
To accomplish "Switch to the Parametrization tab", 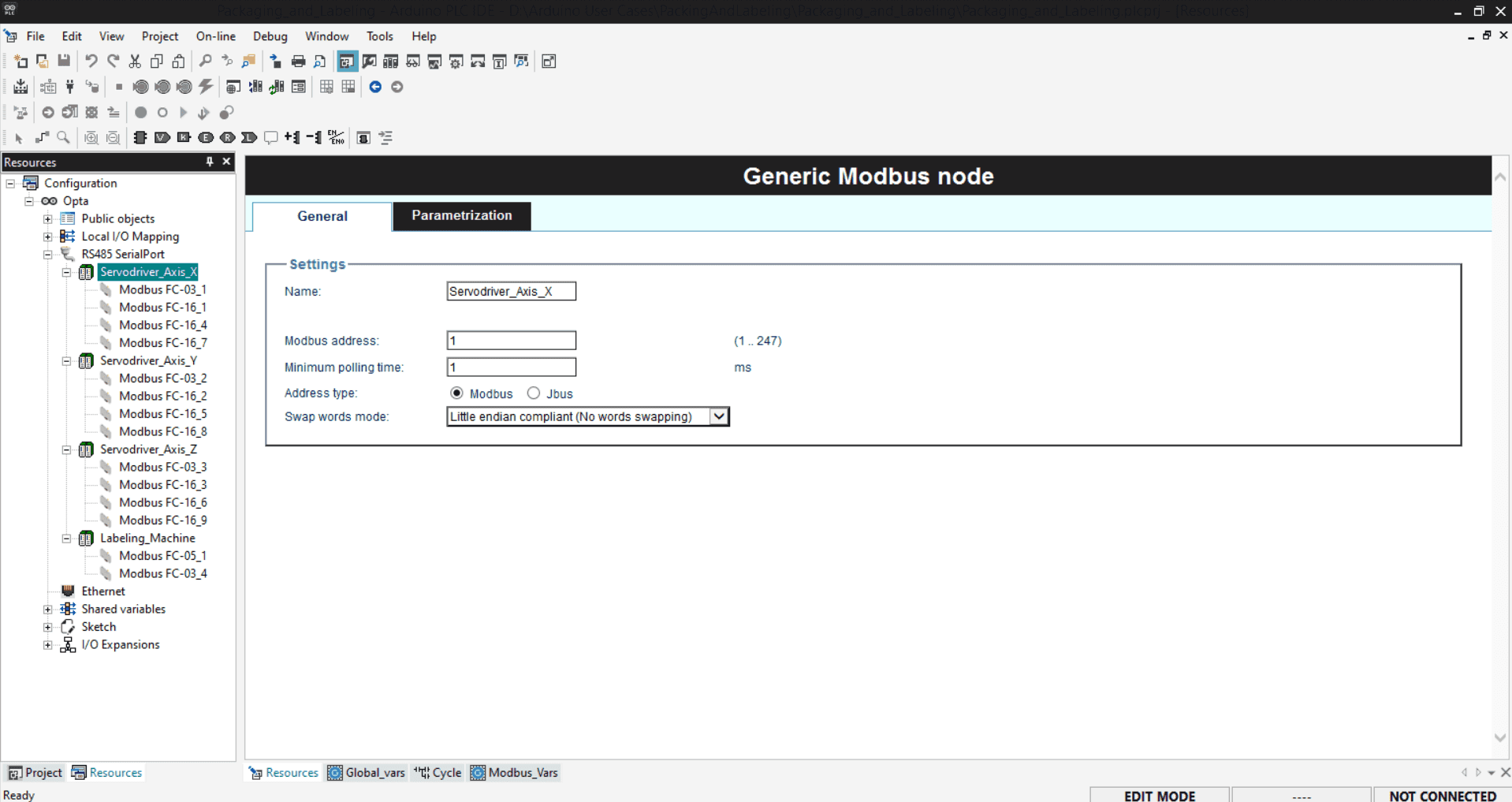I will tap(461, 215).
